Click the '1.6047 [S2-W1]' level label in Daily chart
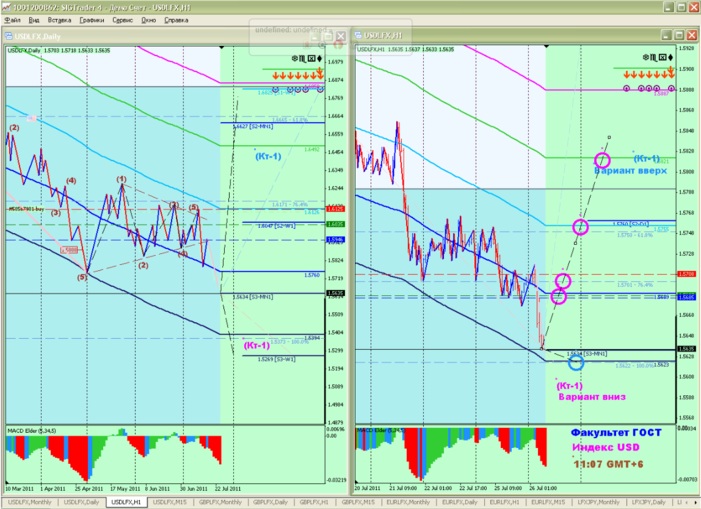This screenshot has width=701, height=509. click(x=276, y=226)
